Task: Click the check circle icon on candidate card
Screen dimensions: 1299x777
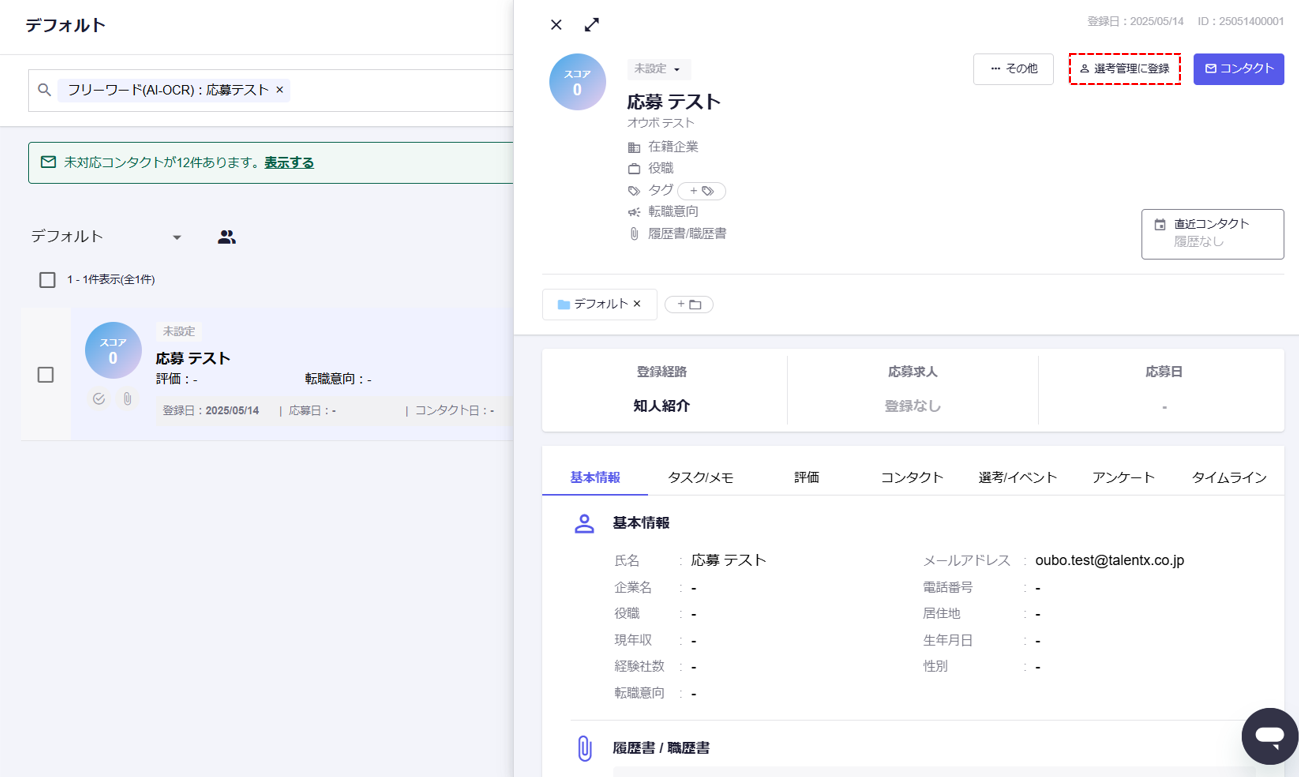Action: (98, 399)
